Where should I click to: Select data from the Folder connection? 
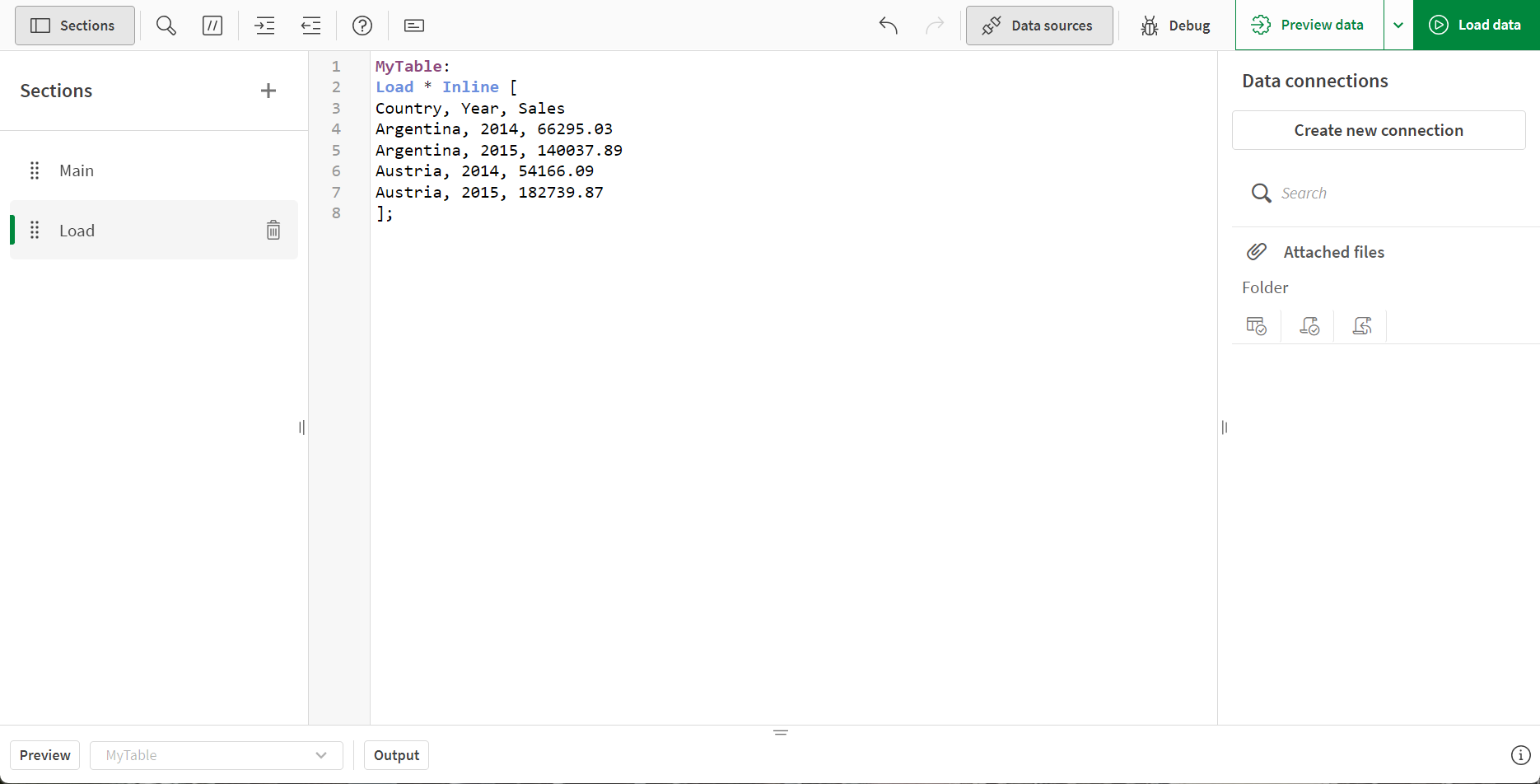tap(1256, 325)
